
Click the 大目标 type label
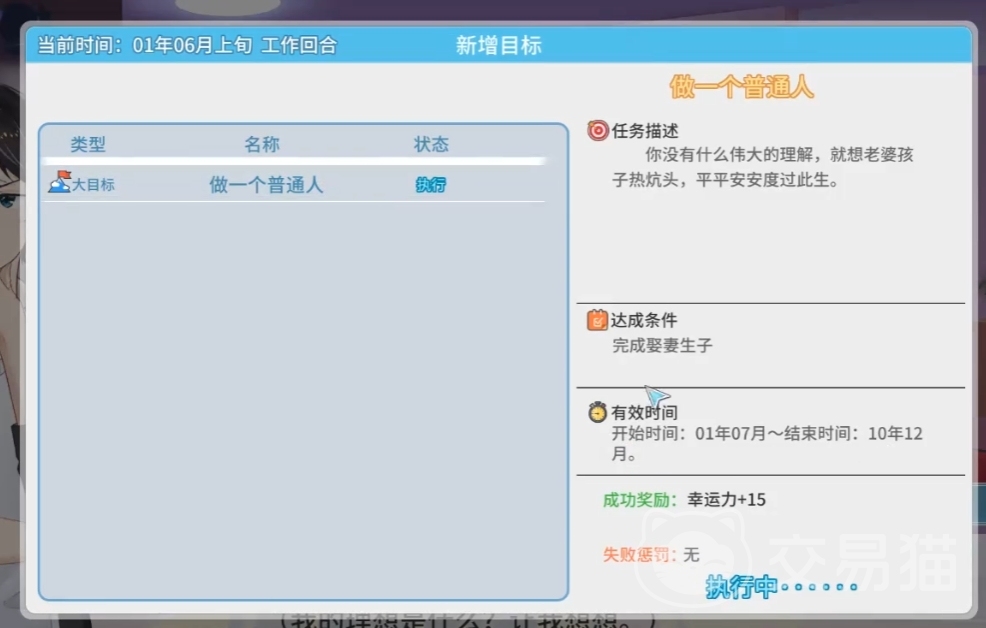93,185
